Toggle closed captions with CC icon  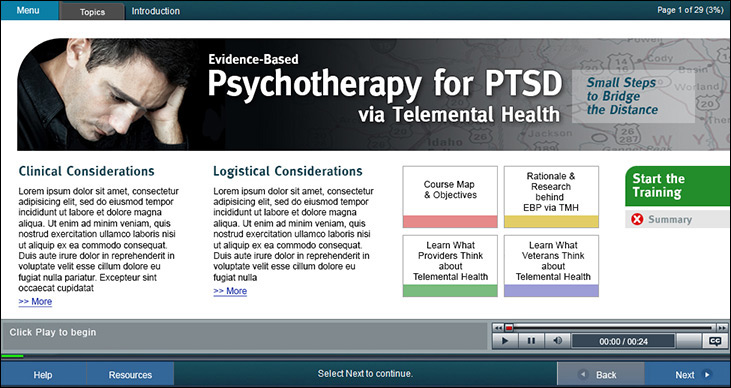[x=715, y=341]
